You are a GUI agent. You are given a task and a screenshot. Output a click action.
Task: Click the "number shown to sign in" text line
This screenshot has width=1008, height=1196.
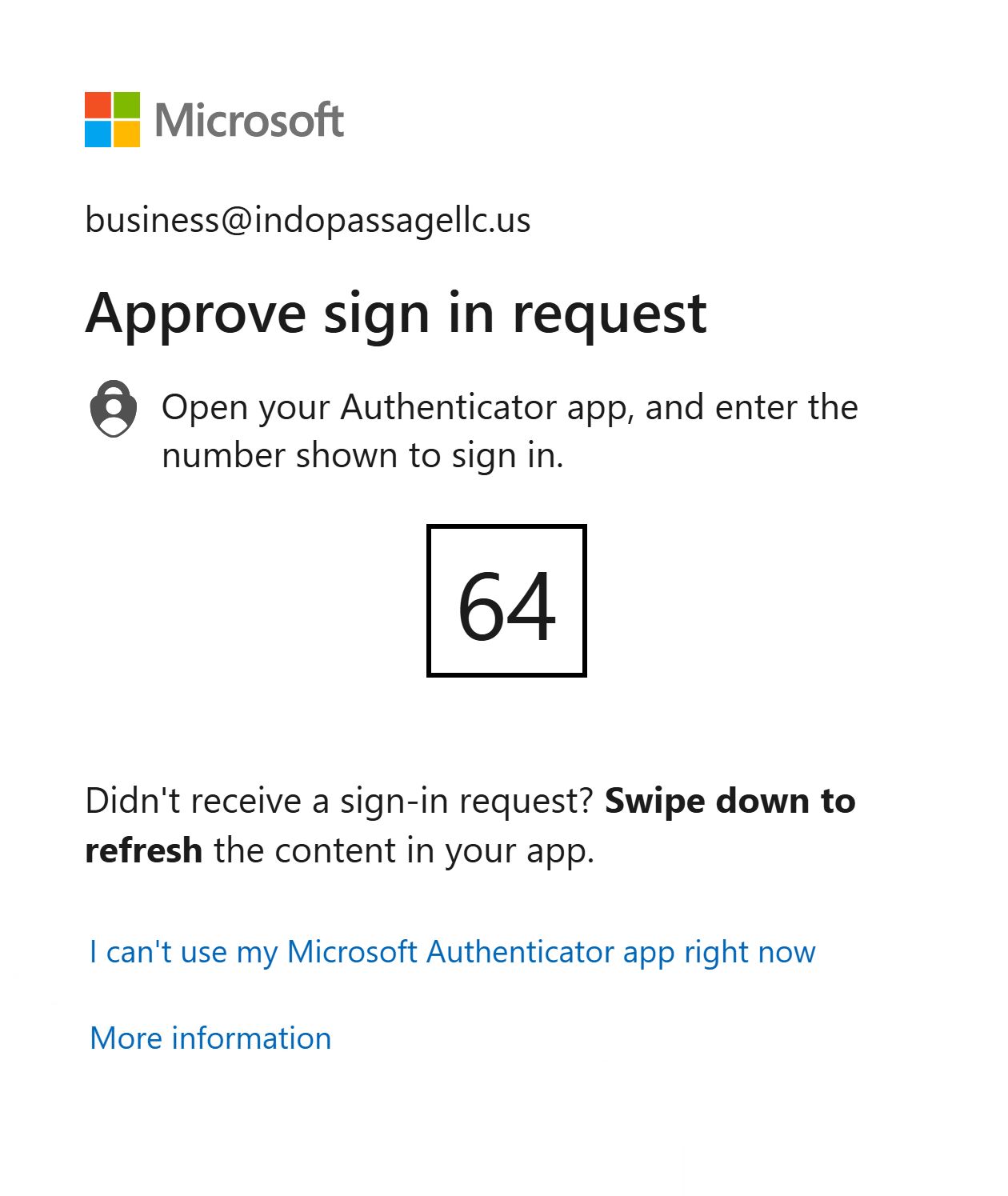click(362, 455)
